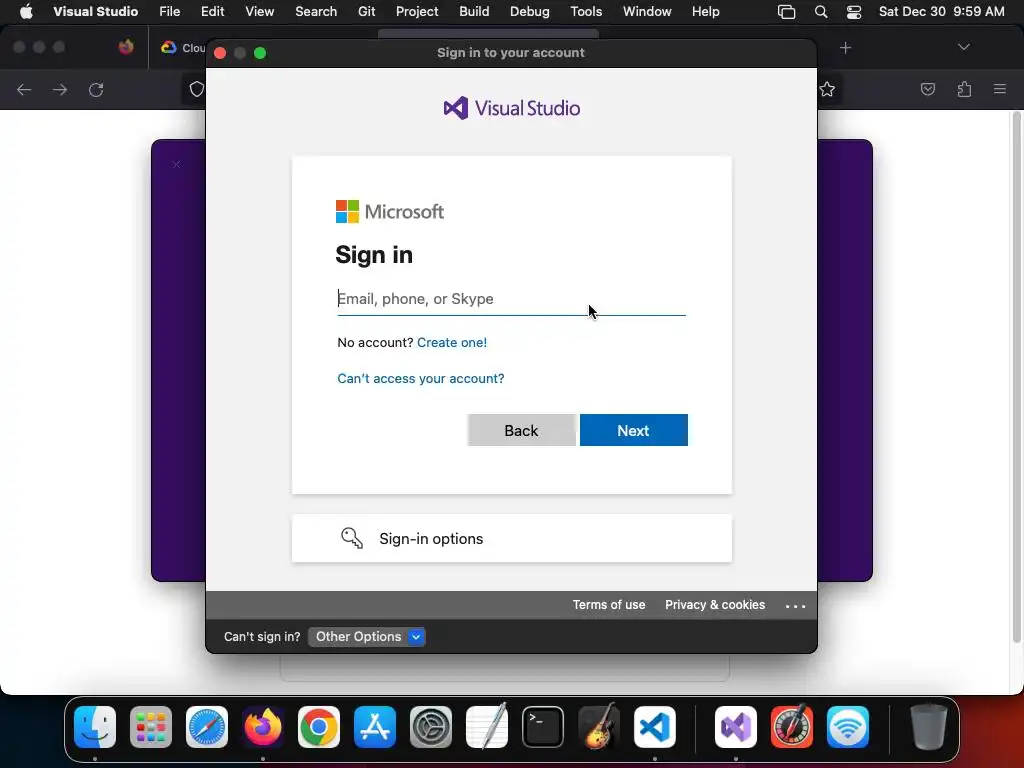Image resolution: width=1024 pixels, height=768 pixels.
Task: Open the Terms of use link
Action: coord(609,605)
